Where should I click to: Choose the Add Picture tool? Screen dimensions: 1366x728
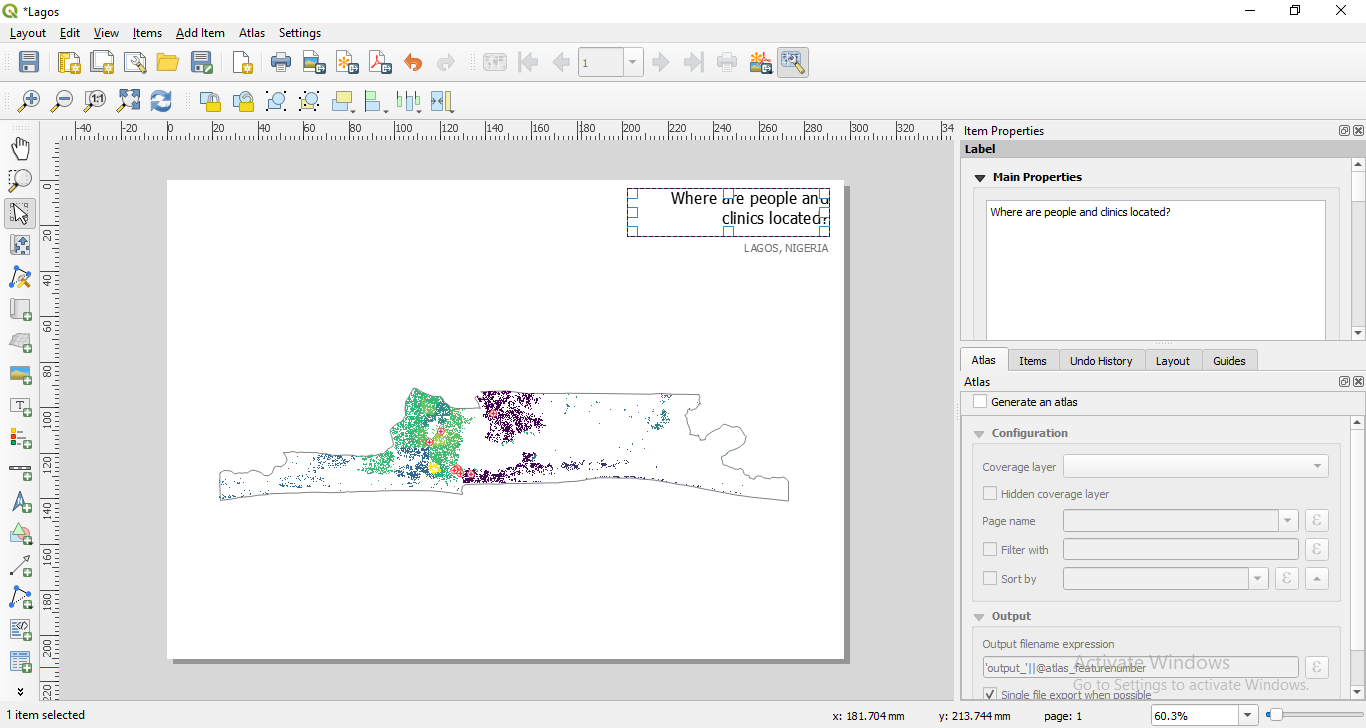20,374
